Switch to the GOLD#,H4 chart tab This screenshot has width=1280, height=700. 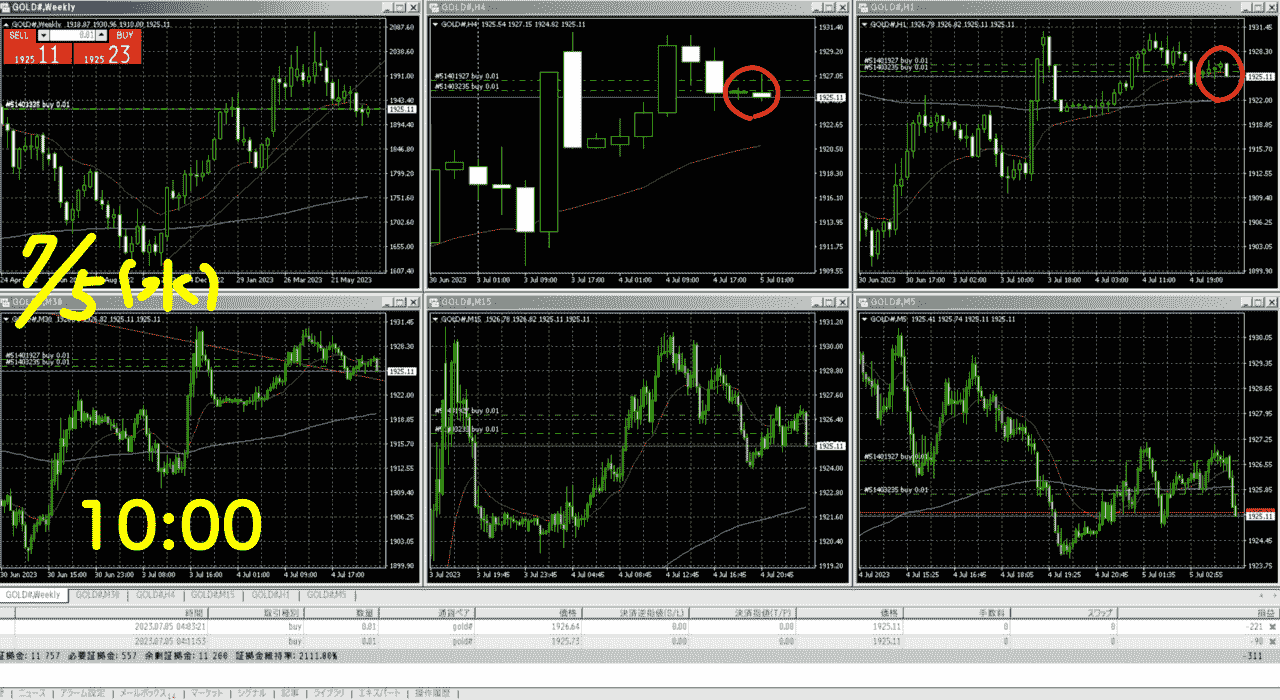coord(156,595)
